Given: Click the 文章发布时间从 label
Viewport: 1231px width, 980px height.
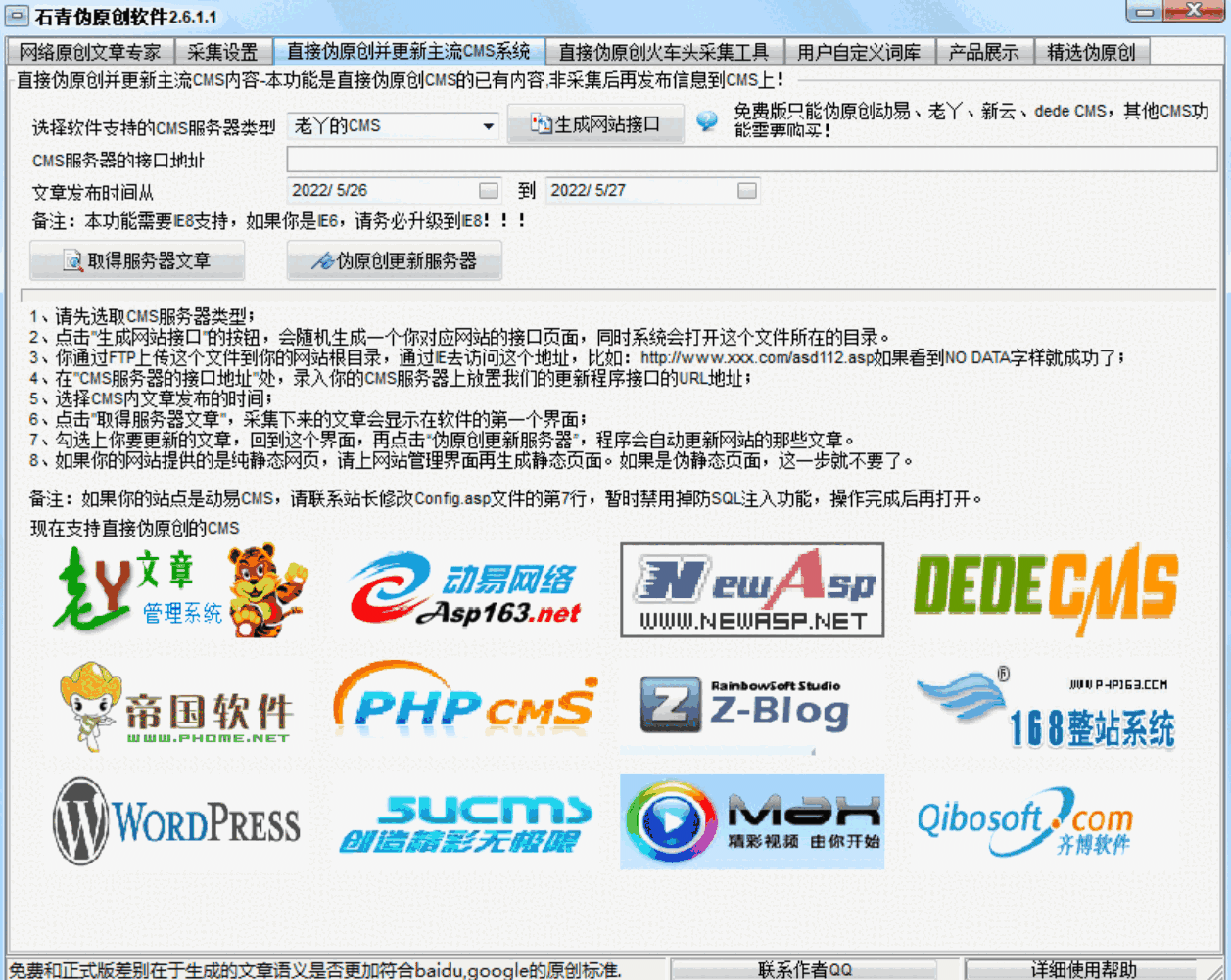Looking at the screenshot, I should 93,193.
